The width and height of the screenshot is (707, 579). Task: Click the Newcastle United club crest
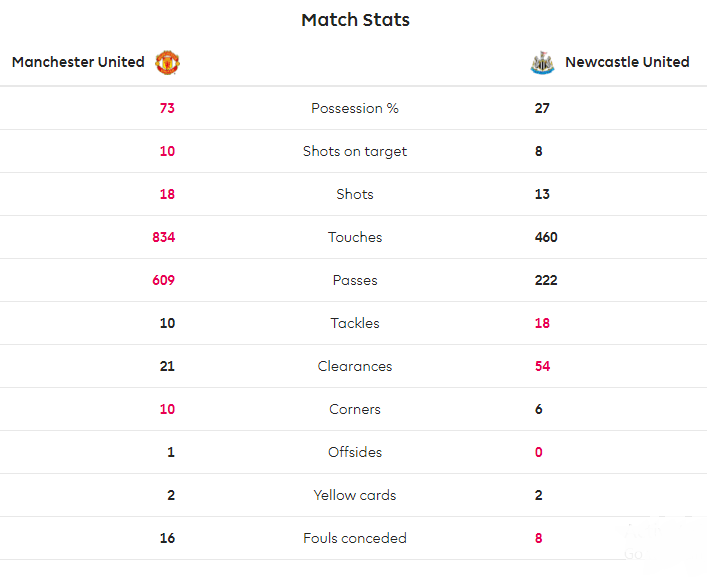tap(542, 63)
